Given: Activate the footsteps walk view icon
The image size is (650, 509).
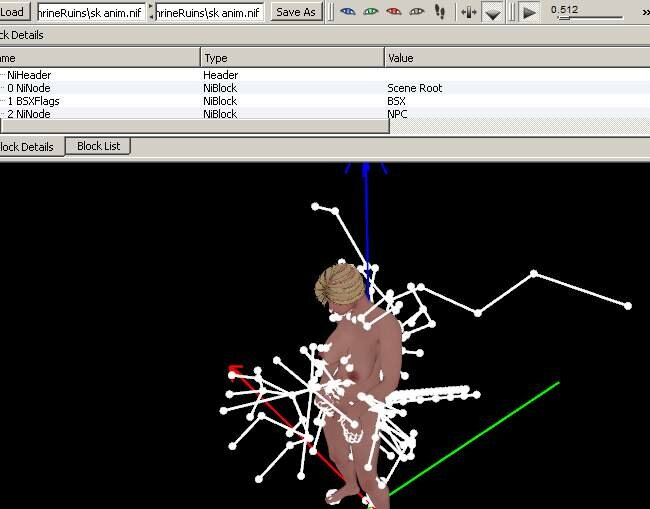Looking at the screenshot, I should tap(439, 12).
